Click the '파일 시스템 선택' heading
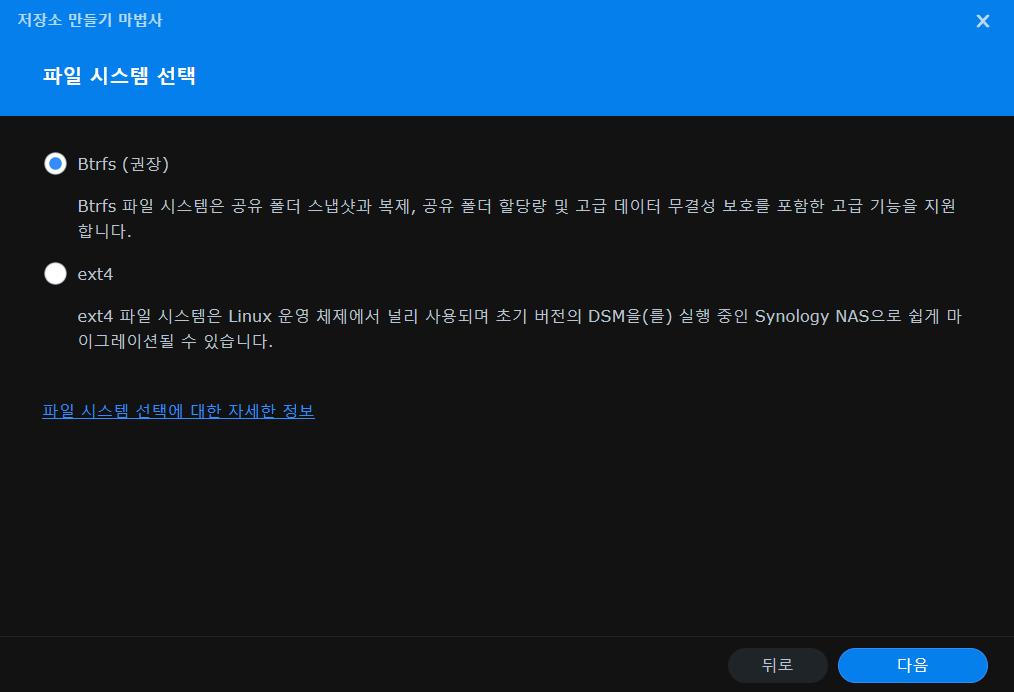Screen dimensions: 1014x692 119,76
